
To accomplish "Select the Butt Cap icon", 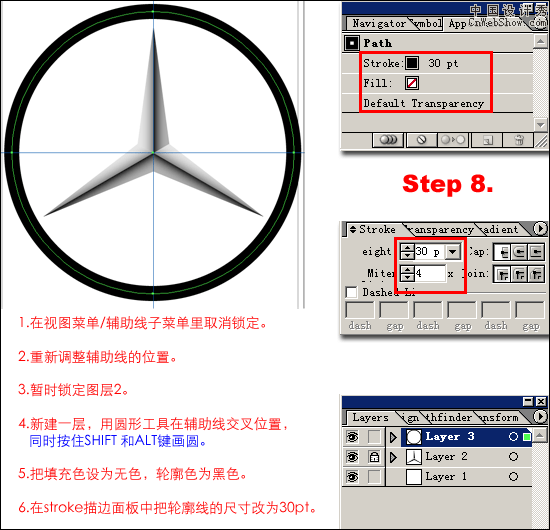I will (503, 252).
